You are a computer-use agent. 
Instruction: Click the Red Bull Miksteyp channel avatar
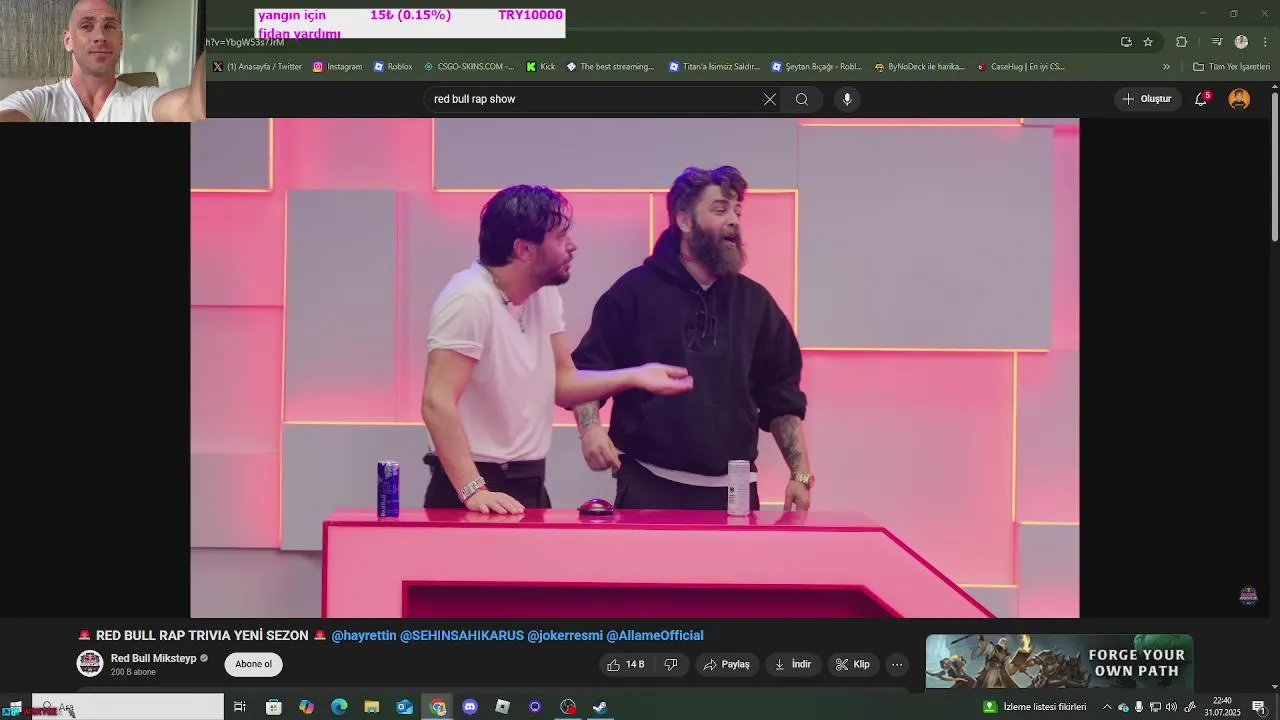pyautogui.click(x=90, y=663)
